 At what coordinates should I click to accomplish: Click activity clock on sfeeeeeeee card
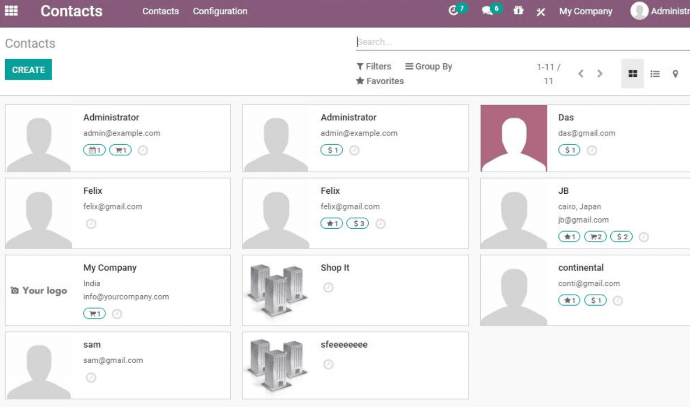pyautogui.click(x=328, y=364)
